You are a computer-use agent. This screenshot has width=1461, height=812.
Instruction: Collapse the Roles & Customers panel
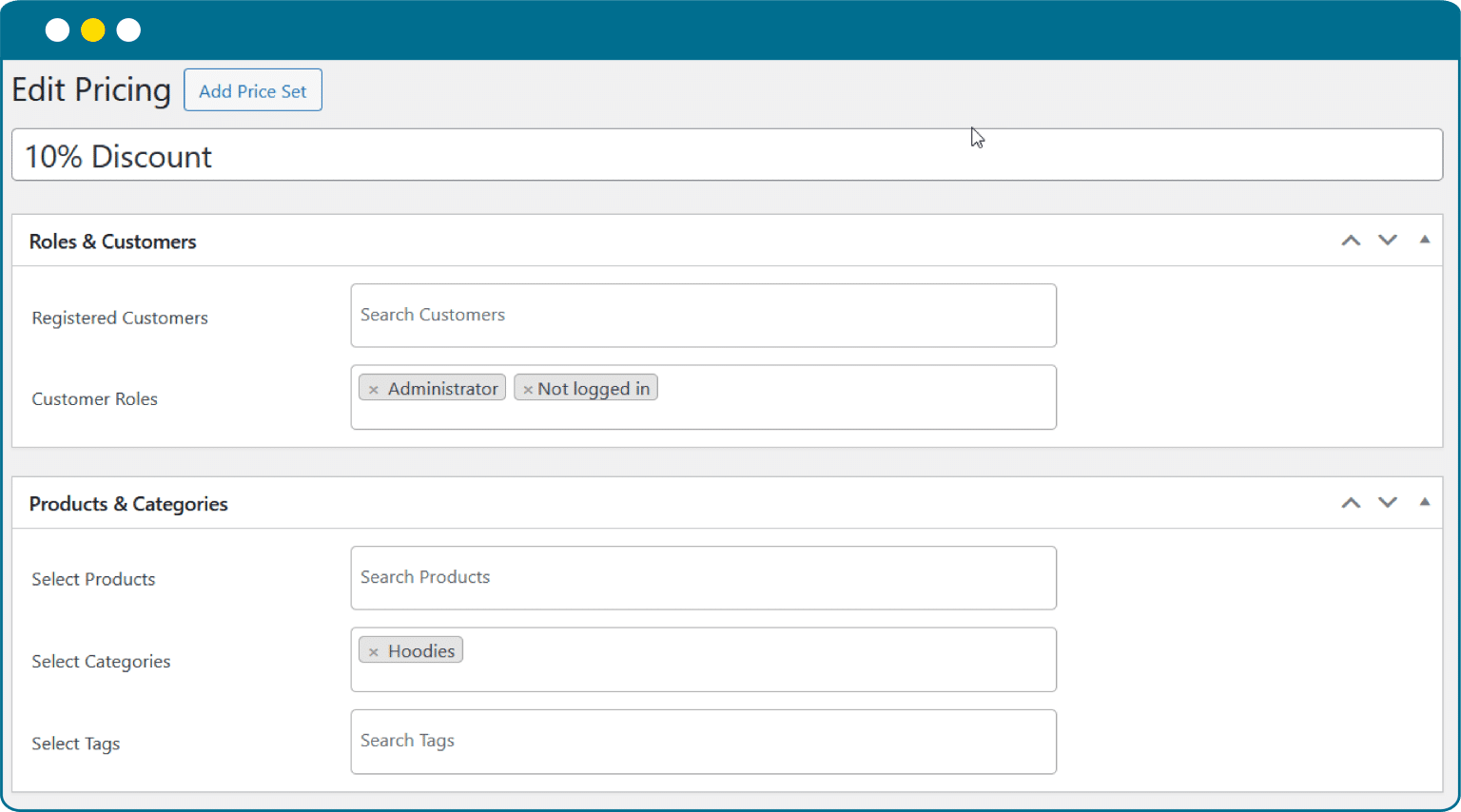pos(1424,240)
